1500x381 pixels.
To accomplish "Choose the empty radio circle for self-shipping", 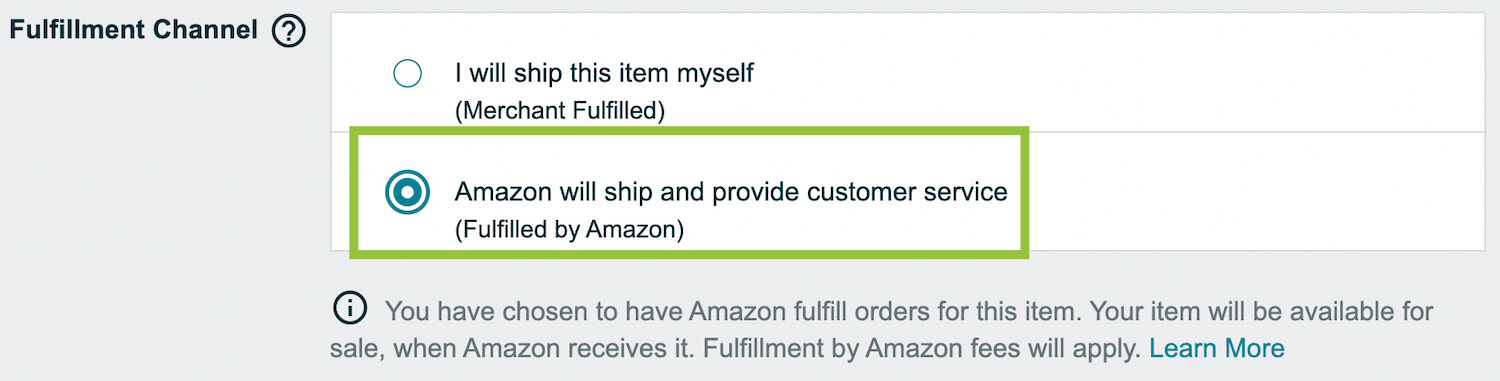I will click(x=407, y=74).
